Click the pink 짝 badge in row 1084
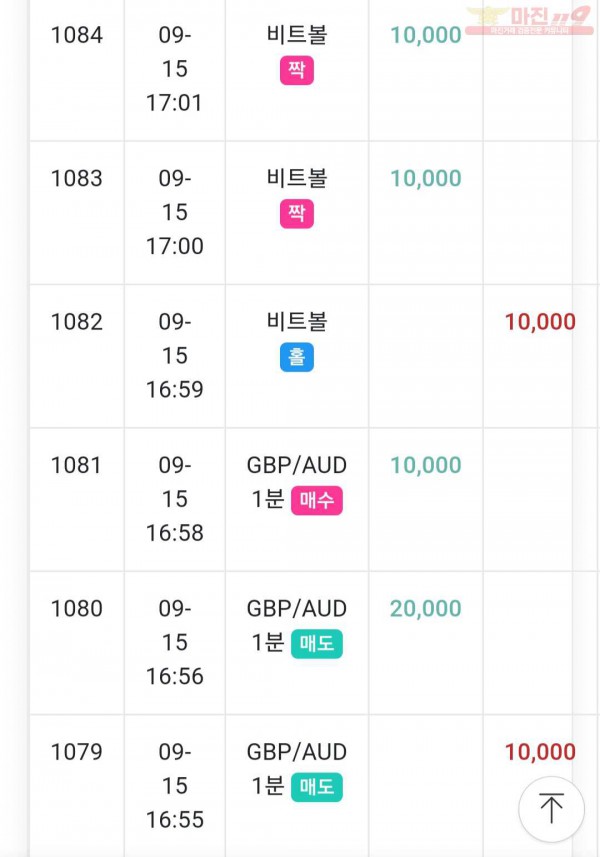Screen dimensions: 600x857 (297, 70)
